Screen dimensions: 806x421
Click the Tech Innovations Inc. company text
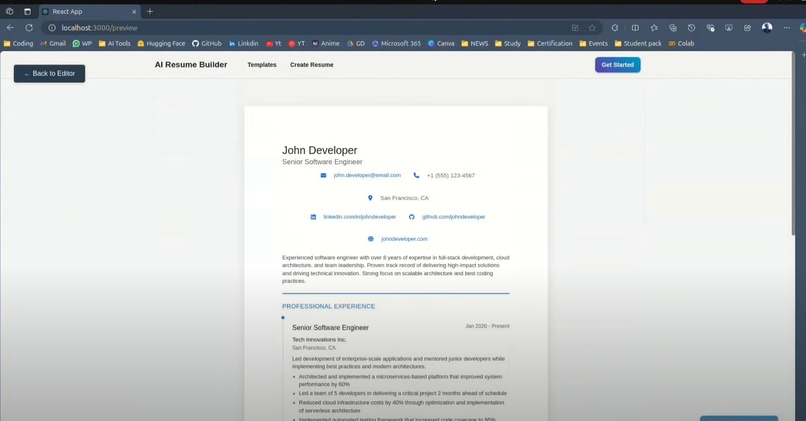coord(319,340)
